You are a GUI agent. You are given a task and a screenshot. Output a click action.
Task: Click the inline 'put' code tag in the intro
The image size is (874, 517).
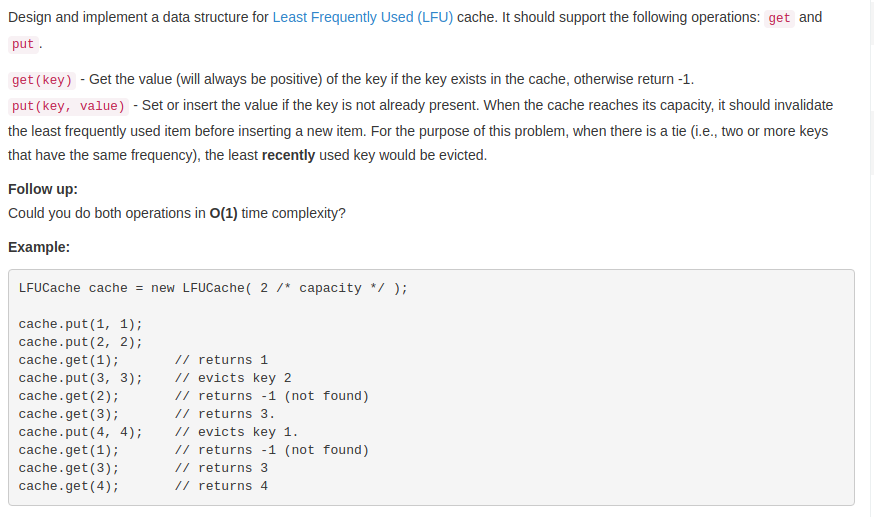coord(23,45)
